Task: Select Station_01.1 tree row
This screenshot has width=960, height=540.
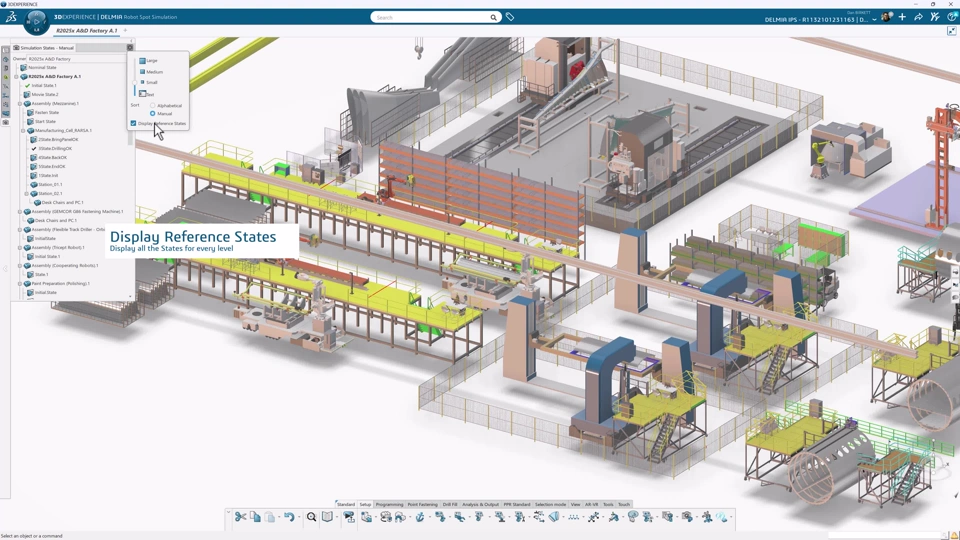Action: tap(47, 184)
